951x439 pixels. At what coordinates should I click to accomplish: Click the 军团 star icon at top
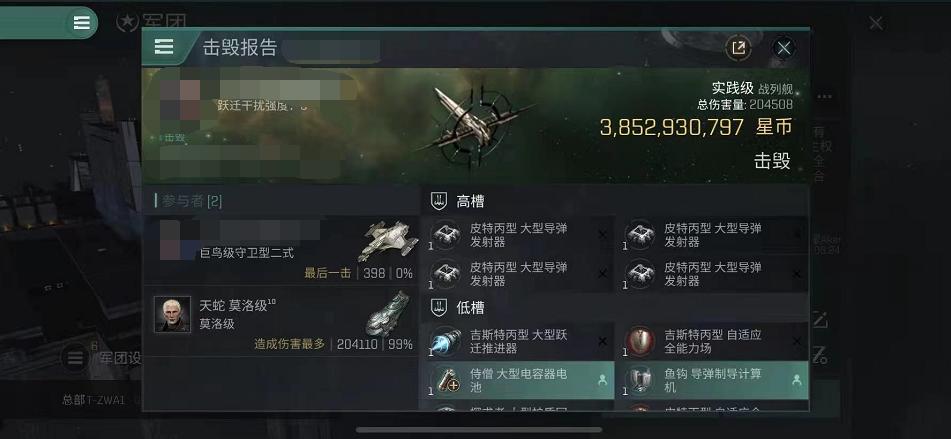[127, 22]
